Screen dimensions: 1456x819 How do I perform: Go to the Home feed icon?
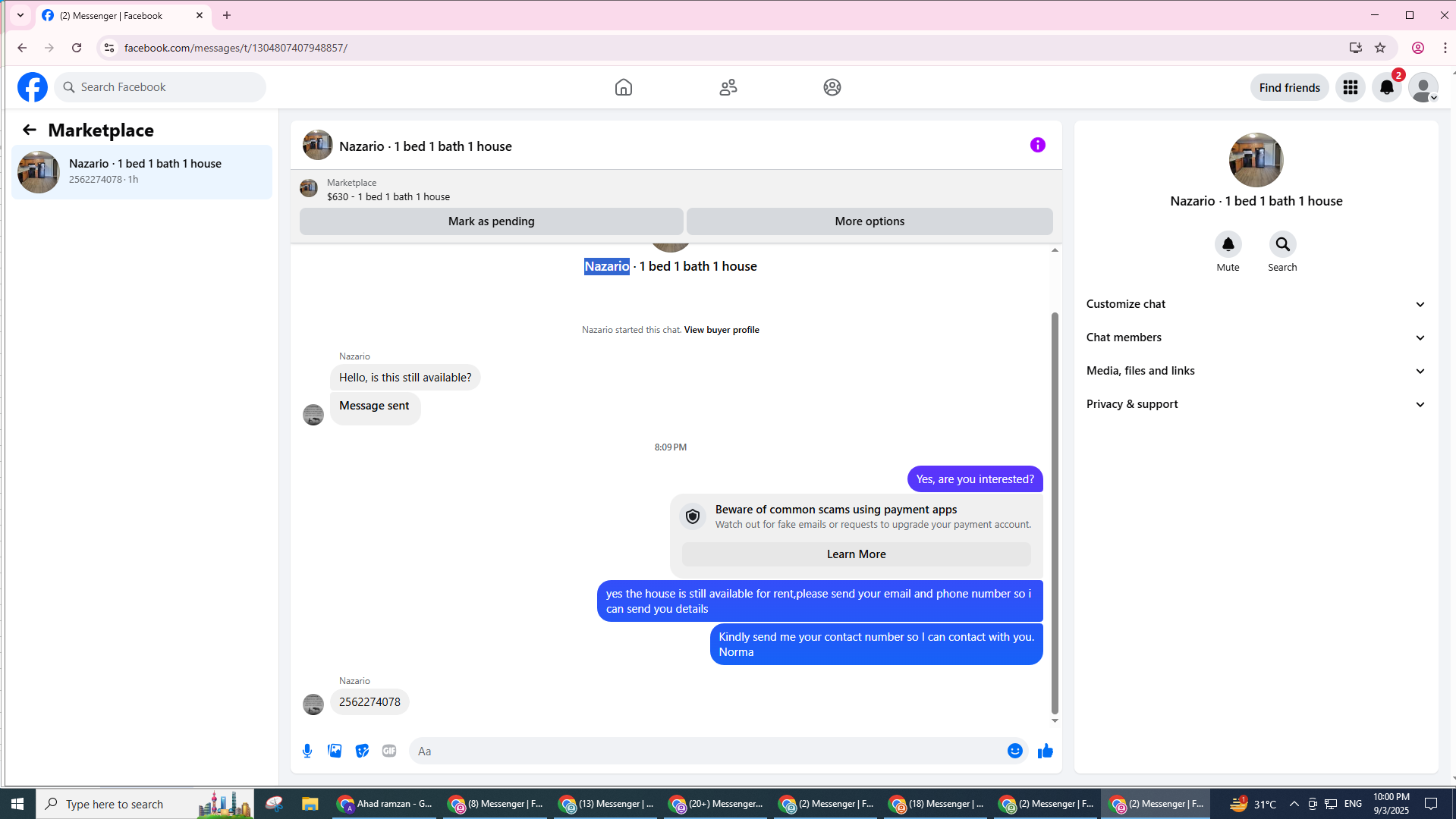pyautogui.click(x=624, y=87)
